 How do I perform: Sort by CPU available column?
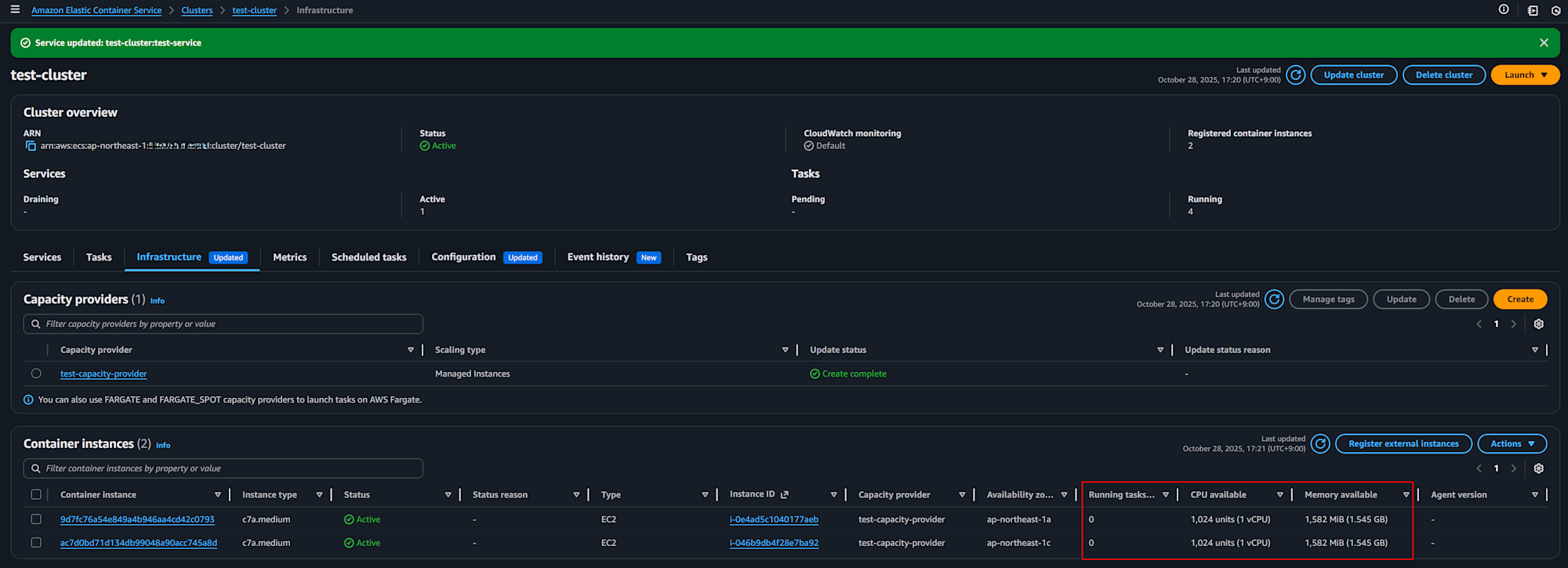click(1279, 494)
